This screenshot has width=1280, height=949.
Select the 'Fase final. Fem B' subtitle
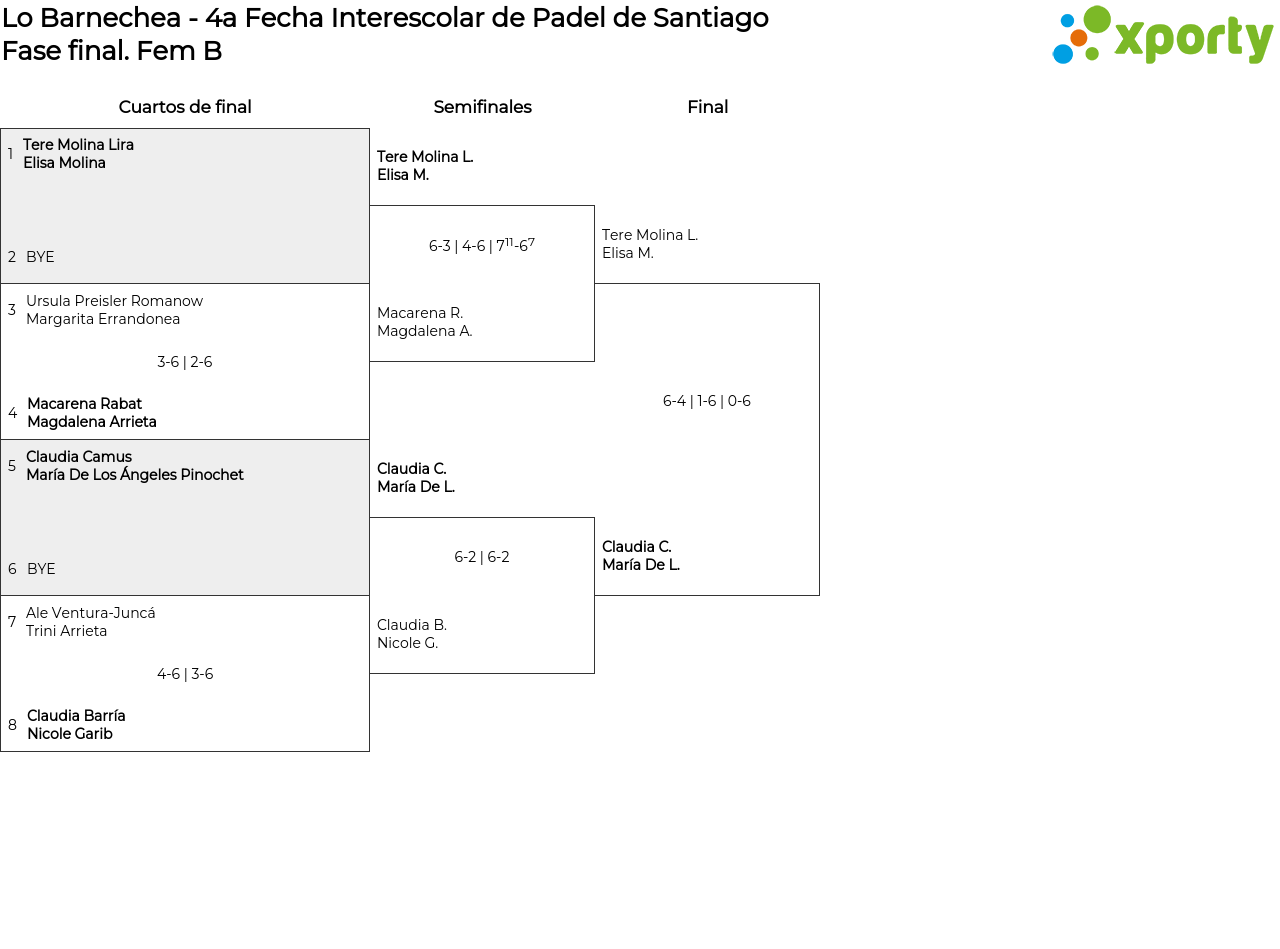(x=112, y=51)
